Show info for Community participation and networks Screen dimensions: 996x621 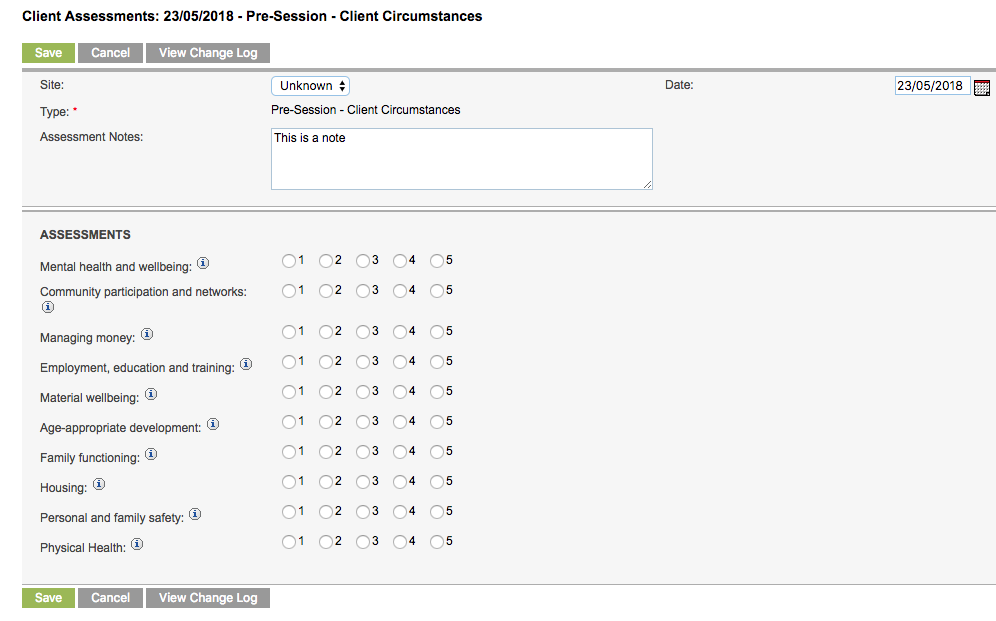(x=48, y=307)
